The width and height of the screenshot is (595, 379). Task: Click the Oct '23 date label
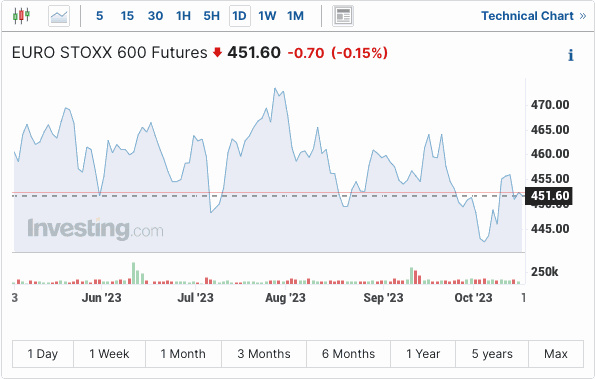pyautogui.click(x=473, y=297)
